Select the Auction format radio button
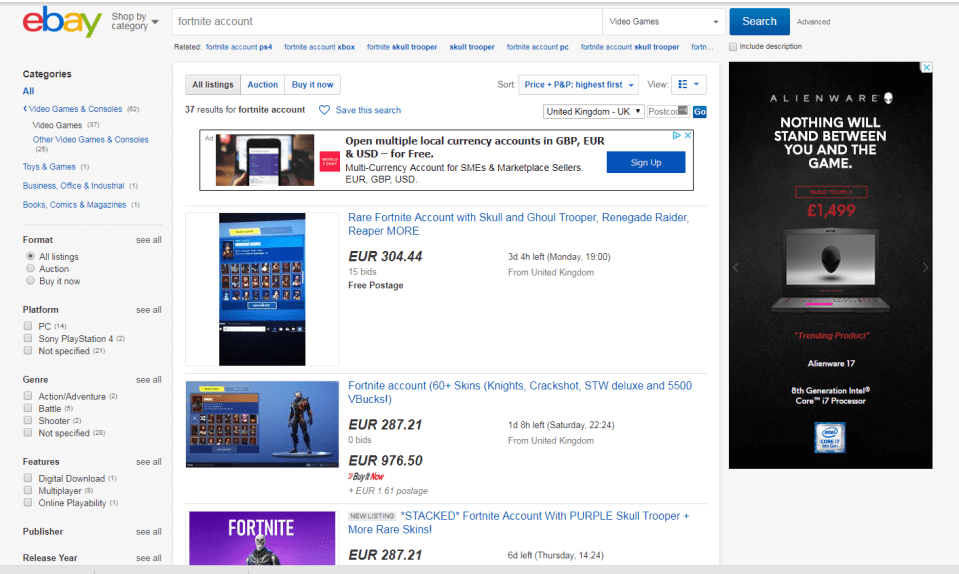 [x=30, y=268]
